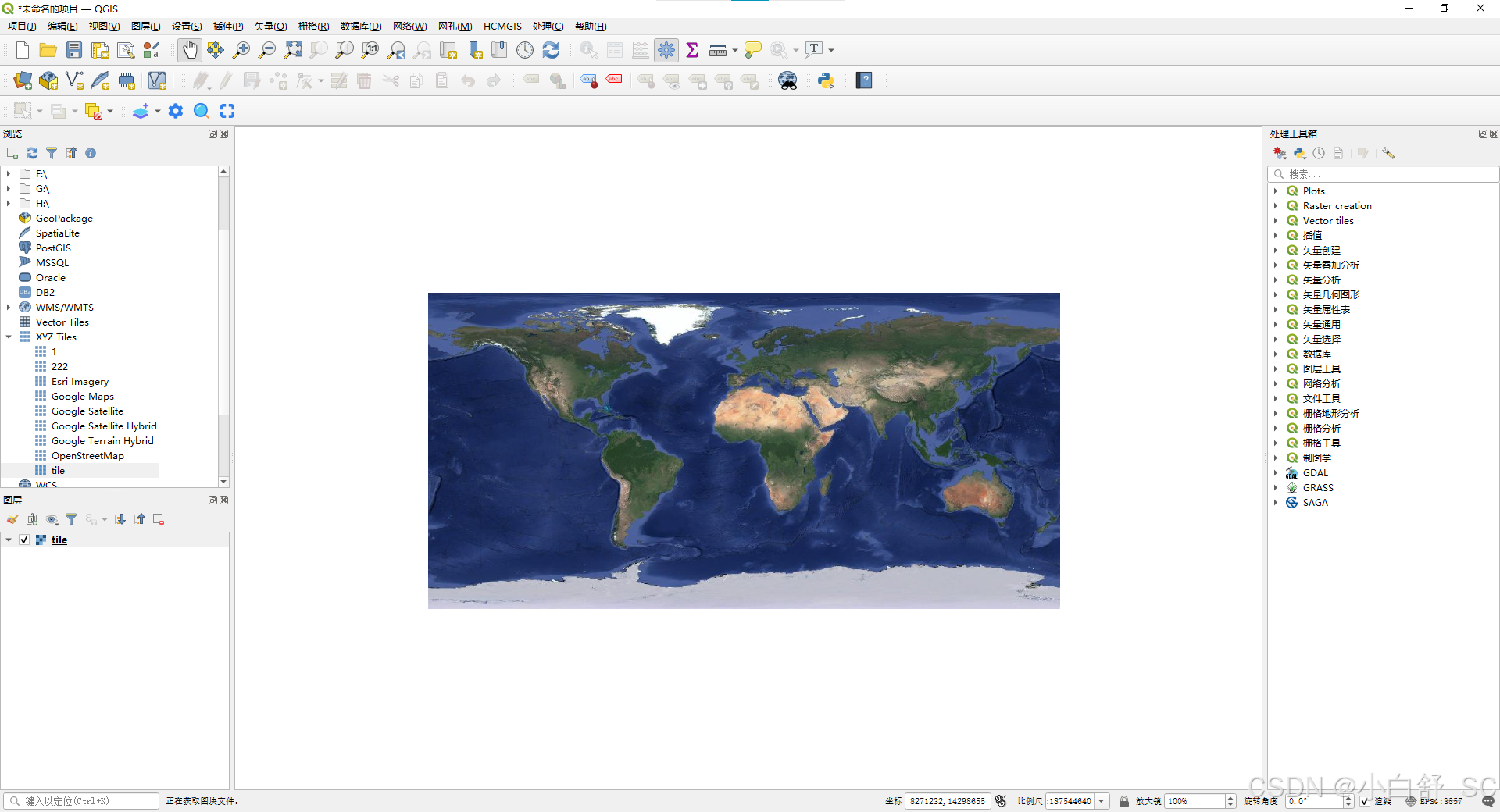This screenshot has height=812, width=1500.
Task: Click the Processing Toolbox search field
Action: pos(1383,174)
